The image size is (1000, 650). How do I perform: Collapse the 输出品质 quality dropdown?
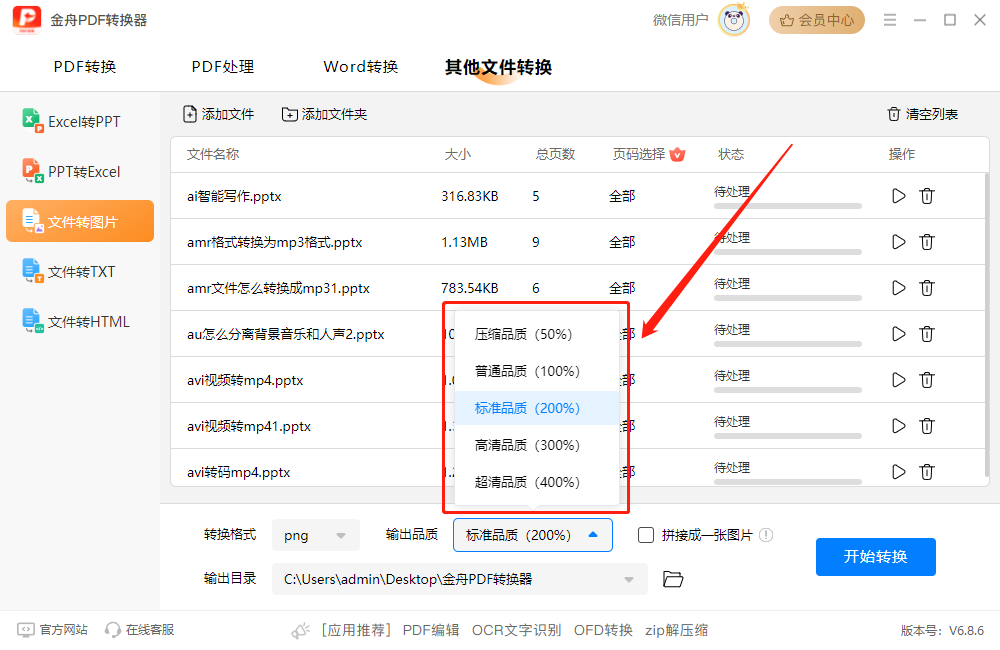tap(532, 534)
